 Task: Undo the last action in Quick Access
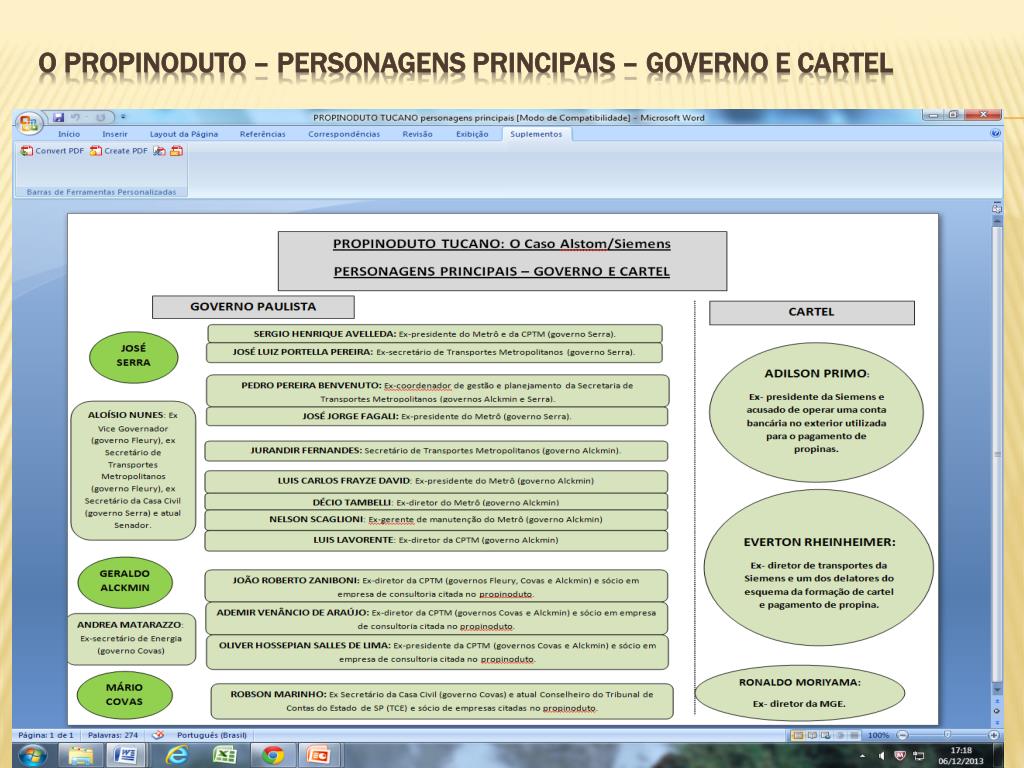(76, 118)
